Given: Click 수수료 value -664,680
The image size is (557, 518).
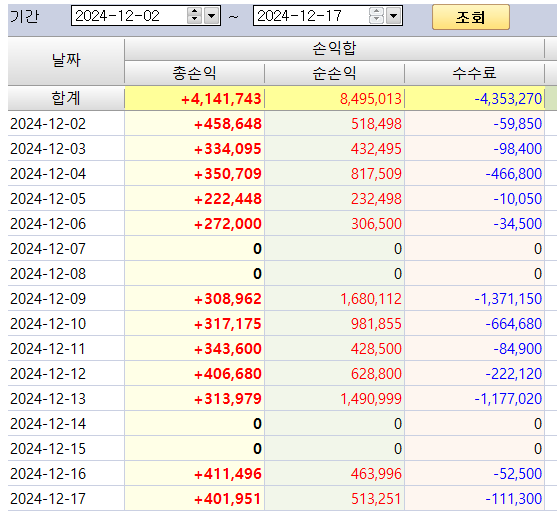Looking at the screenshot, I should [514, 324].
